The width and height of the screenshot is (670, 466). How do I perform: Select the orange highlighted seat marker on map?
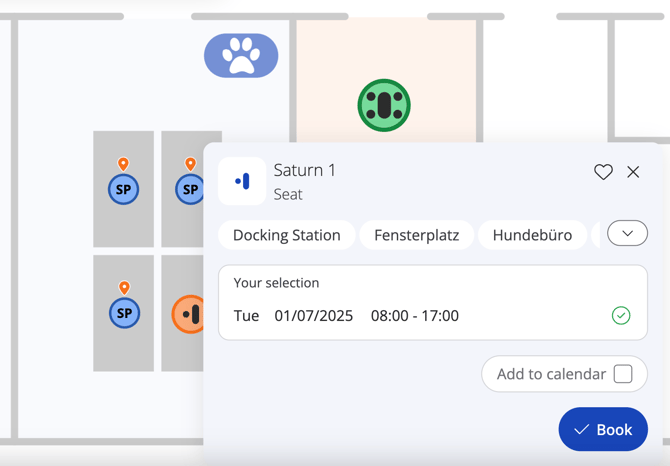point(188,314)
